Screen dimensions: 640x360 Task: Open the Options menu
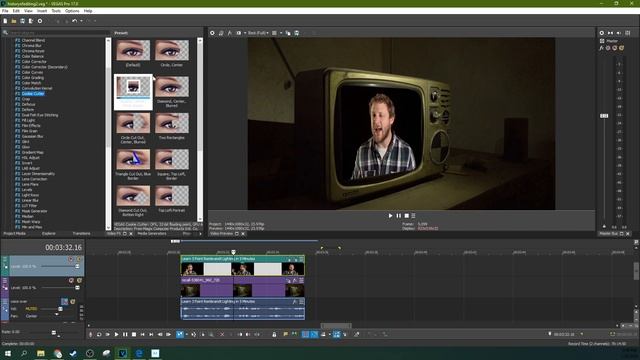[72, 11]
